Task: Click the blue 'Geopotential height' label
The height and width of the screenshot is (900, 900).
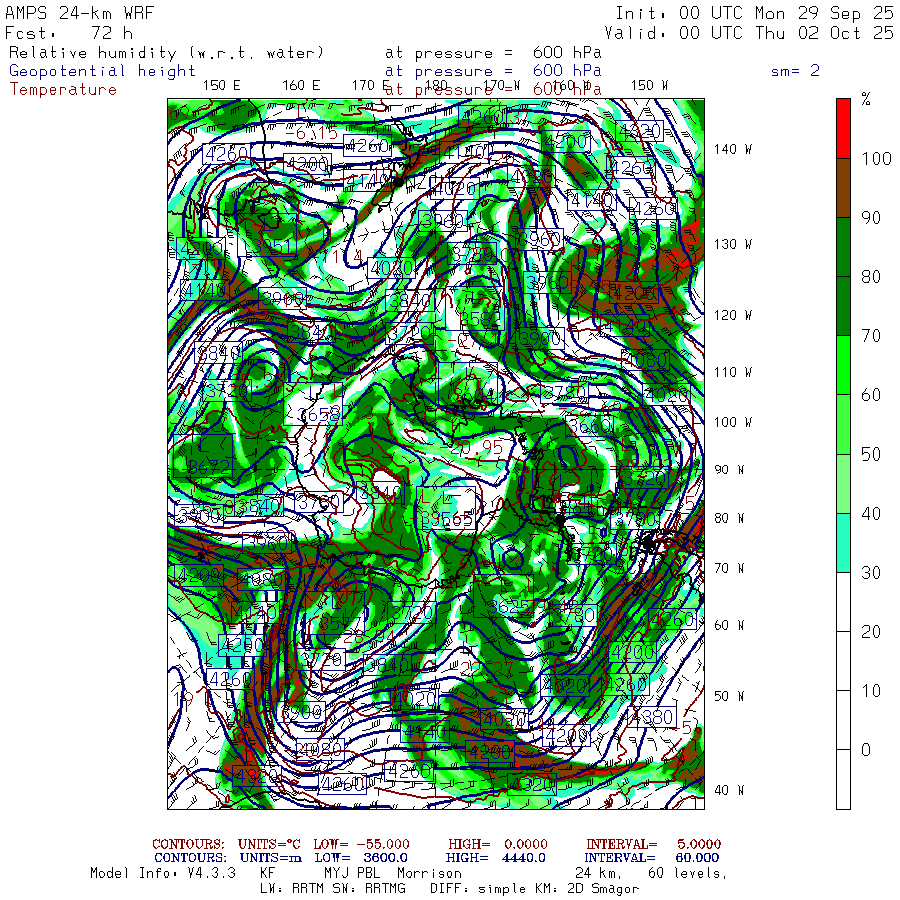Action: pos(102,71)
